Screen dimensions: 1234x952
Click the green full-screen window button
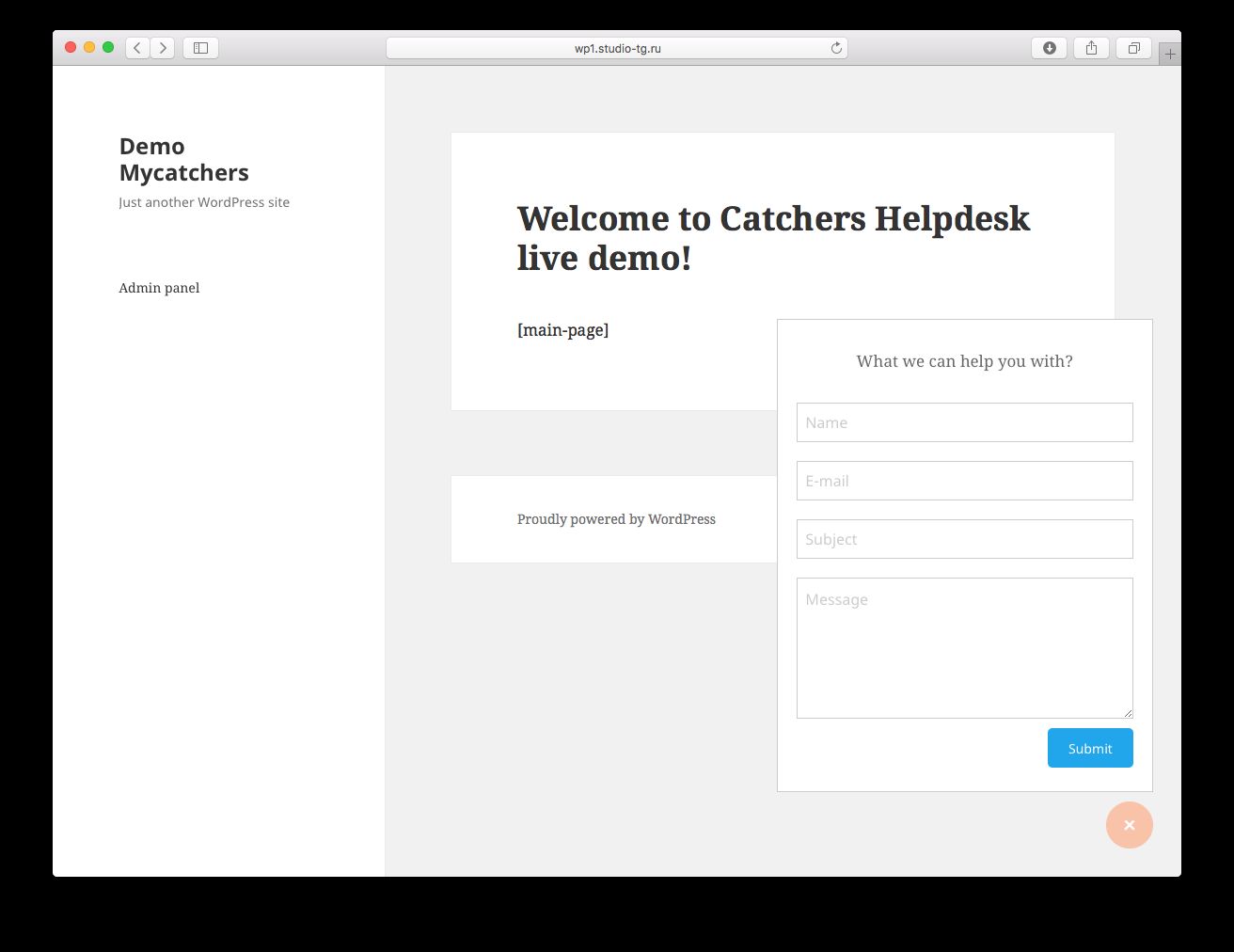click(x=108, y=47)
